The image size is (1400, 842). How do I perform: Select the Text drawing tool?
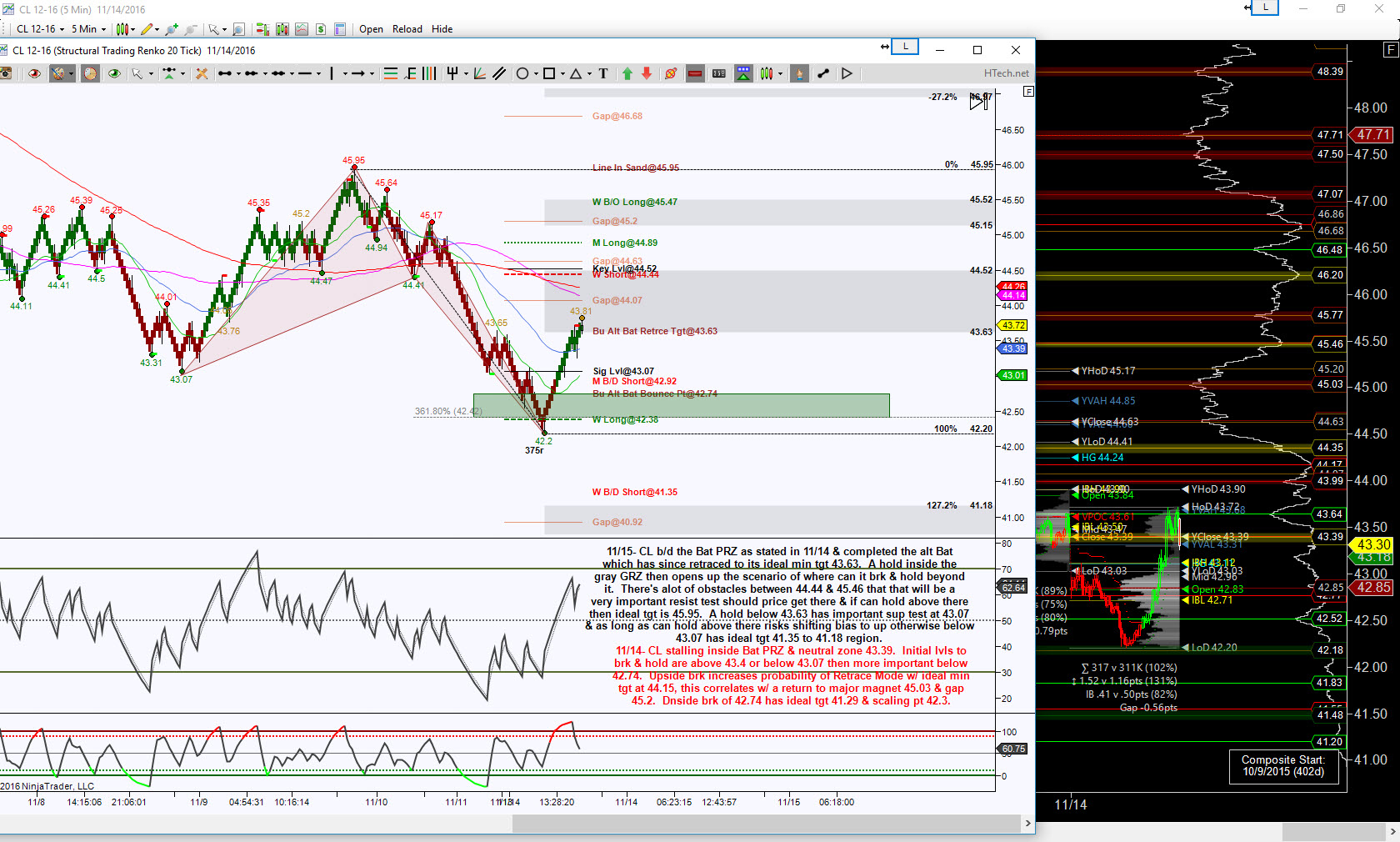[603, 73]
